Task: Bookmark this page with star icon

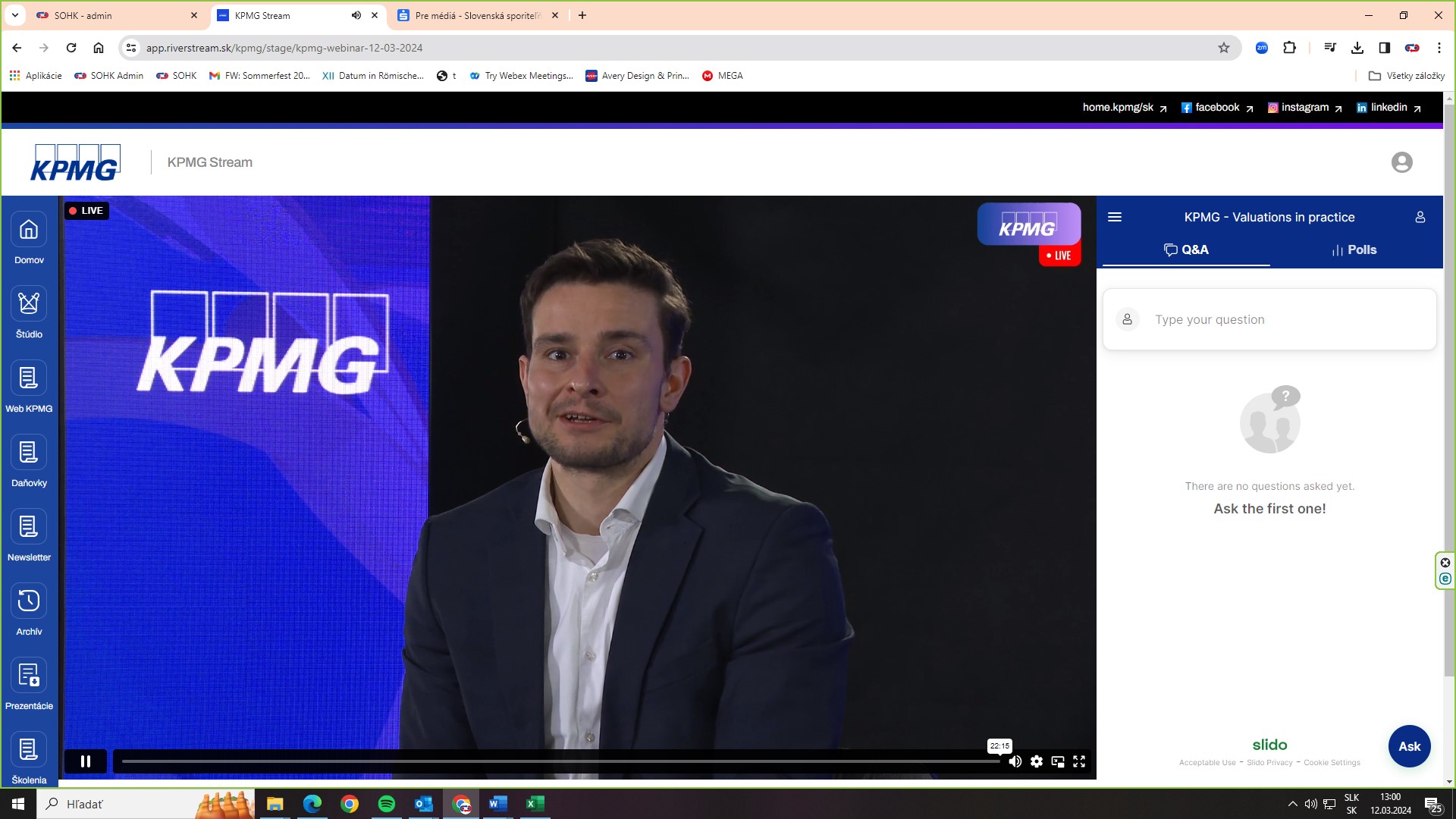Action: point(1224,48)
